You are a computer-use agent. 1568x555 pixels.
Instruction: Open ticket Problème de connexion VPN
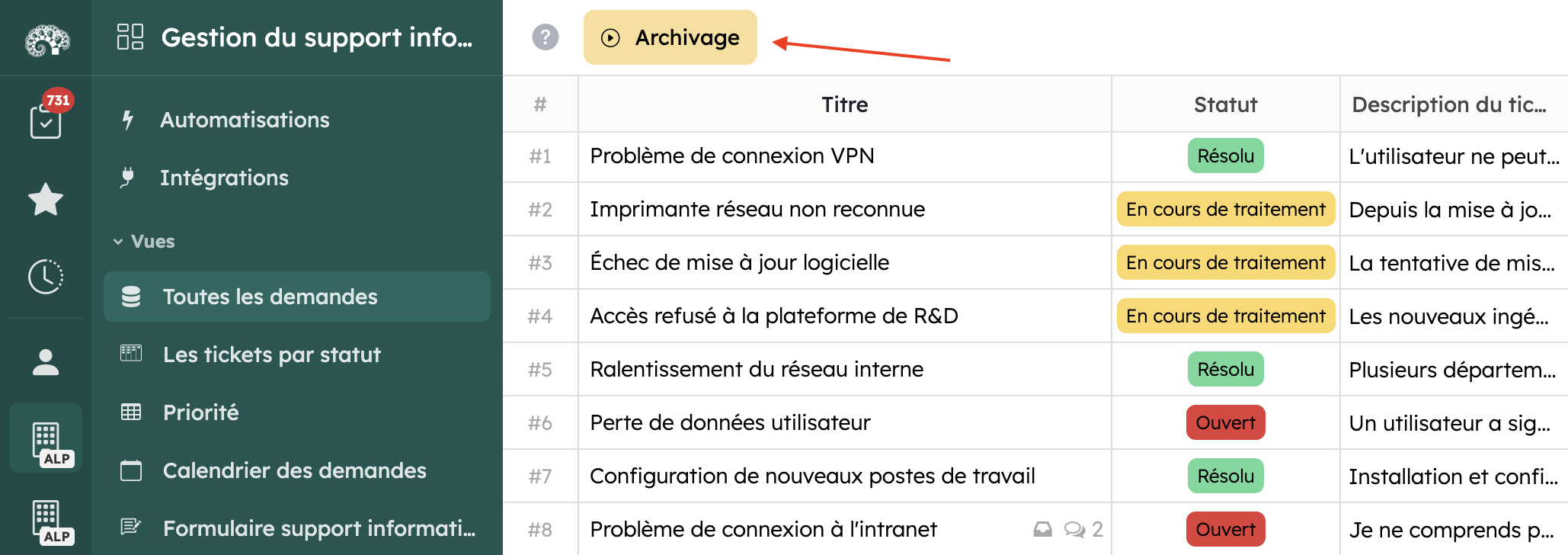(731, 156)
